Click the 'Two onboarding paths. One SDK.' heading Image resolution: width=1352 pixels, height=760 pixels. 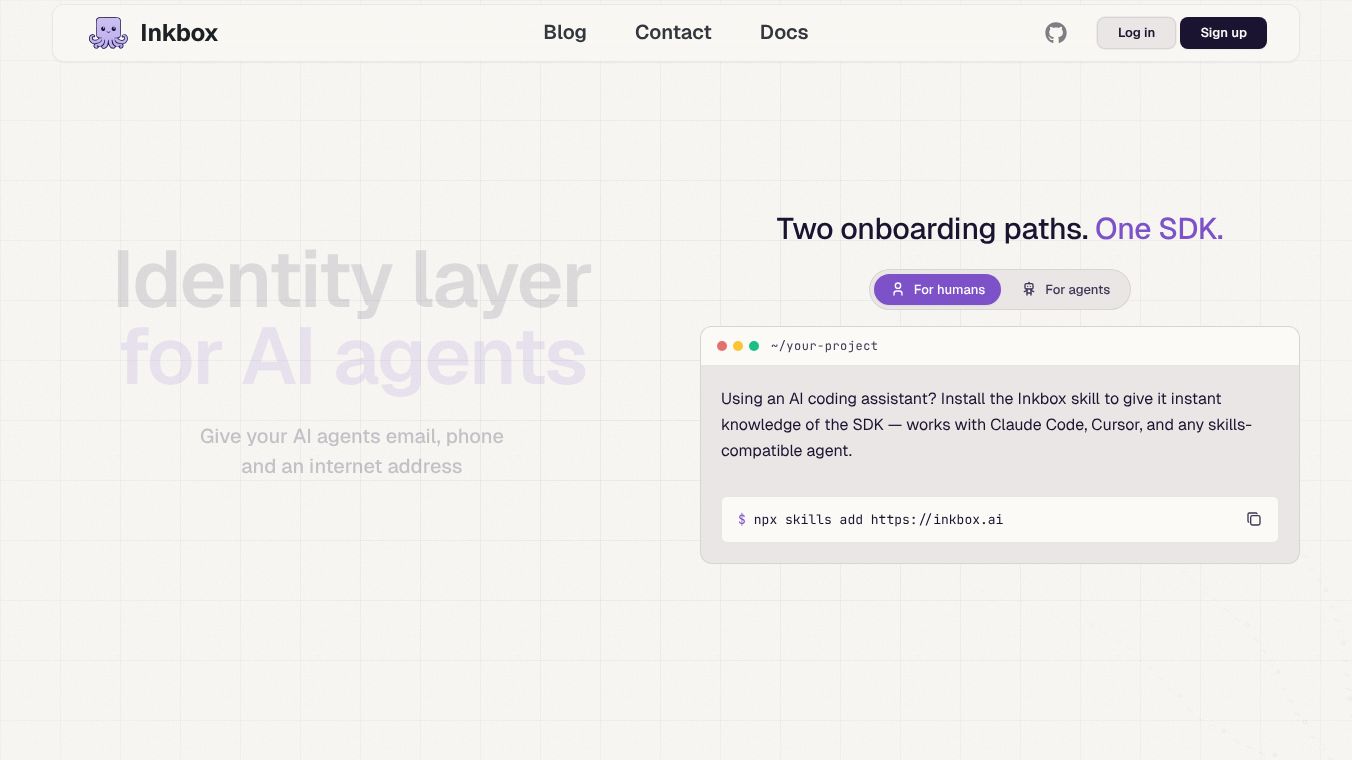click(1000, 229)
